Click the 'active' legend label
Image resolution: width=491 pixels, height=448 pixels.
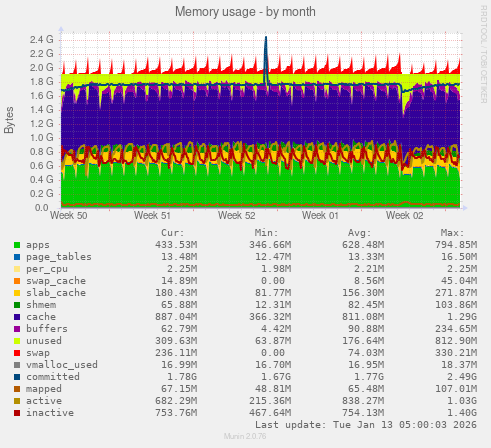[x=44, y=401]
